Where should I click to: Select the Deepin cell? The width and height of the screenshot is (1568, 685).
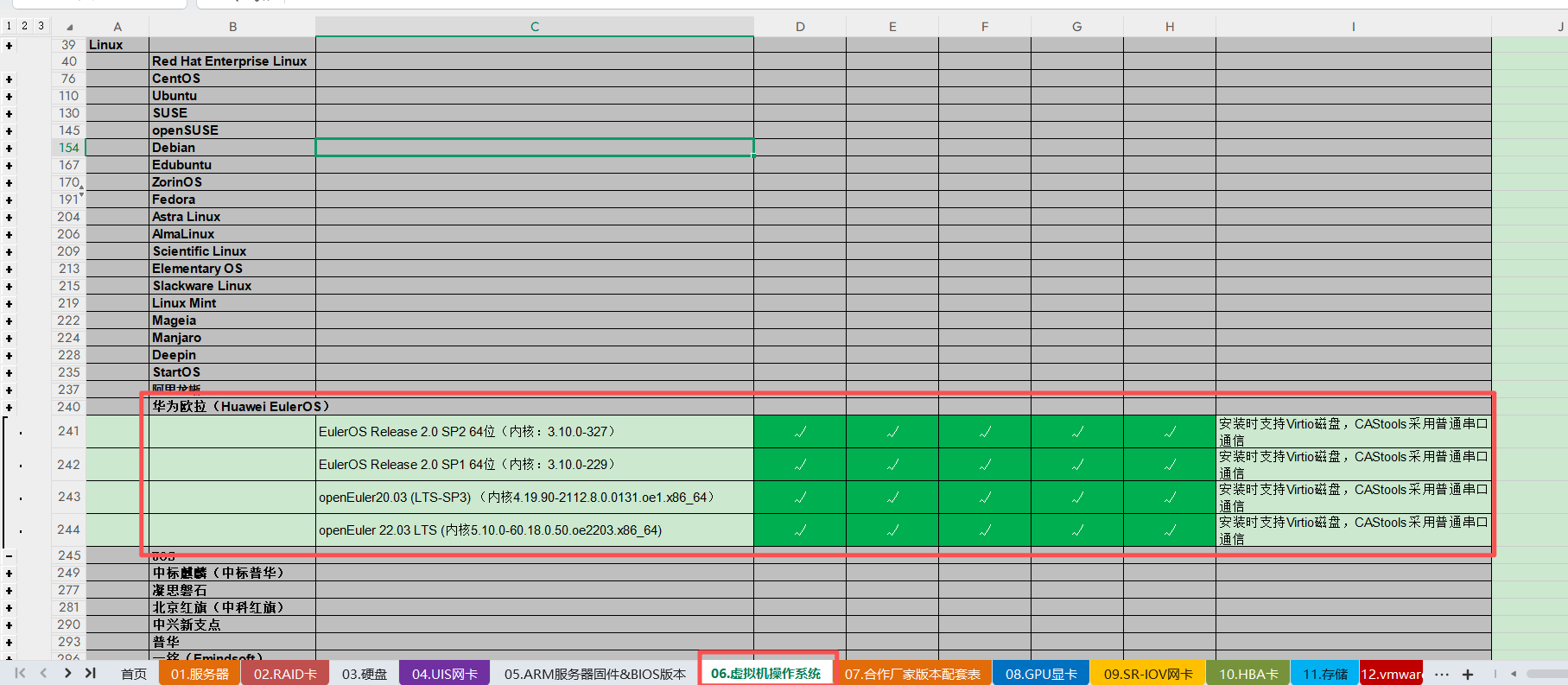[x=232, y=355]
